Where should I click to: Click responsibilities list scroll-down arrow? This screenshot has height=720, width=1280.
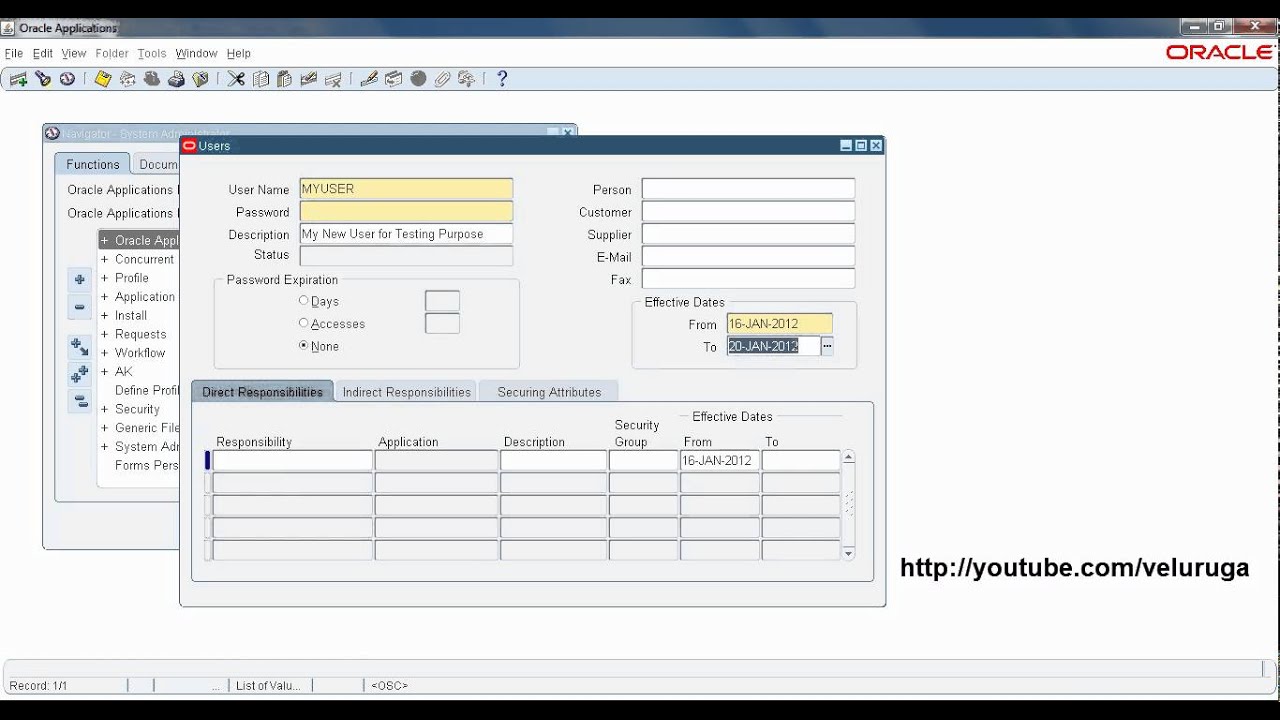[x=848, y=553]
